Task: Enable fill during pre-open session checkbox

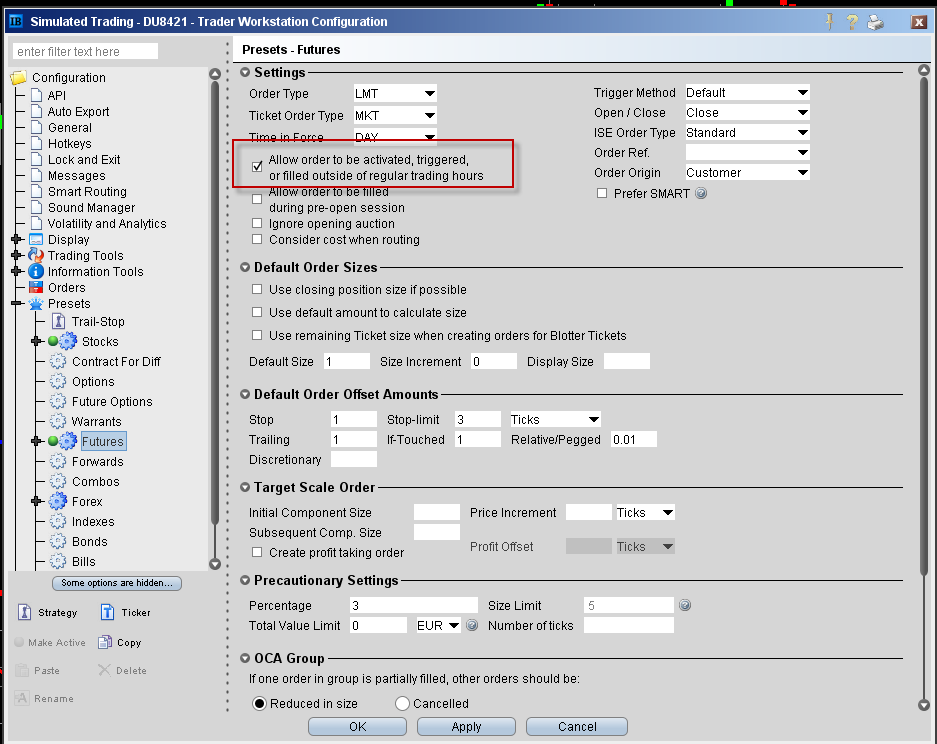Action: pos(257,199)
